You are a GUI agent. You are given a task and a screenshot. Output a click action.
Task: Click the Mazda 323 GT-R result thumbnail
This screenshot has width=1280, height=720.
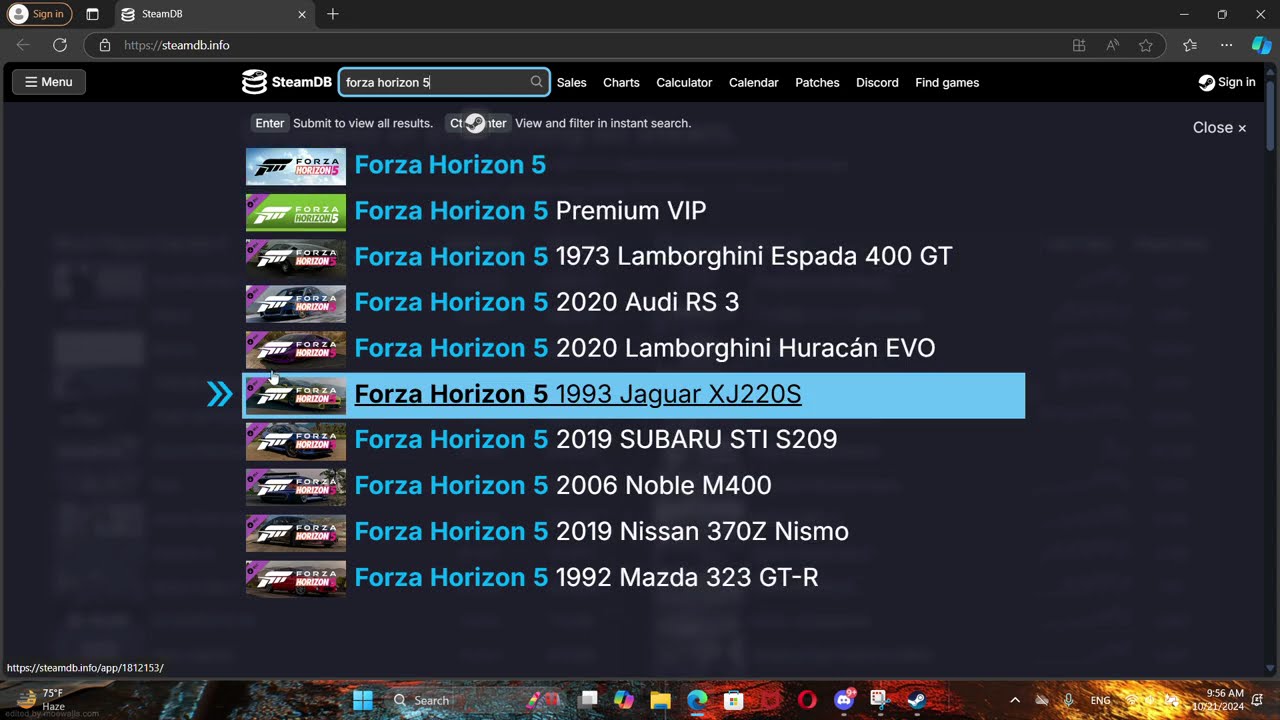coord(296,578)
